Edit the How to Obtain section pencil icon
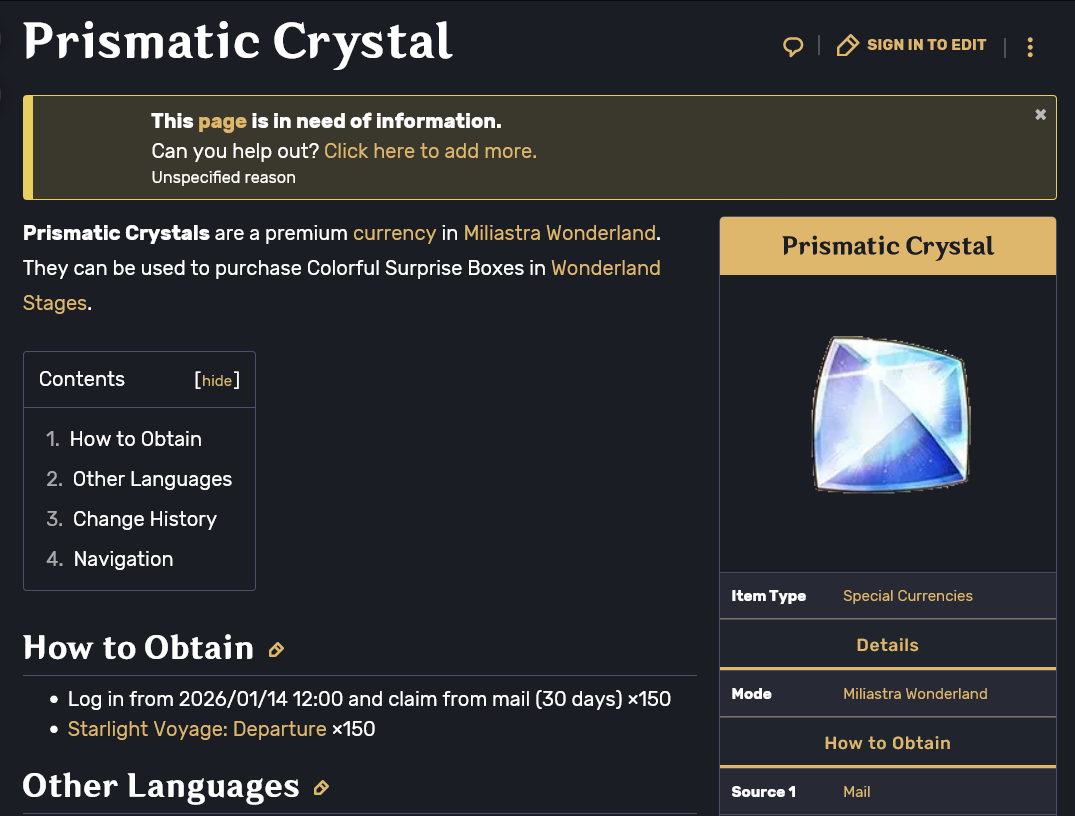The height and width of the screenshot is (816, 1075). pyautogui.click(x=277, y=650)
